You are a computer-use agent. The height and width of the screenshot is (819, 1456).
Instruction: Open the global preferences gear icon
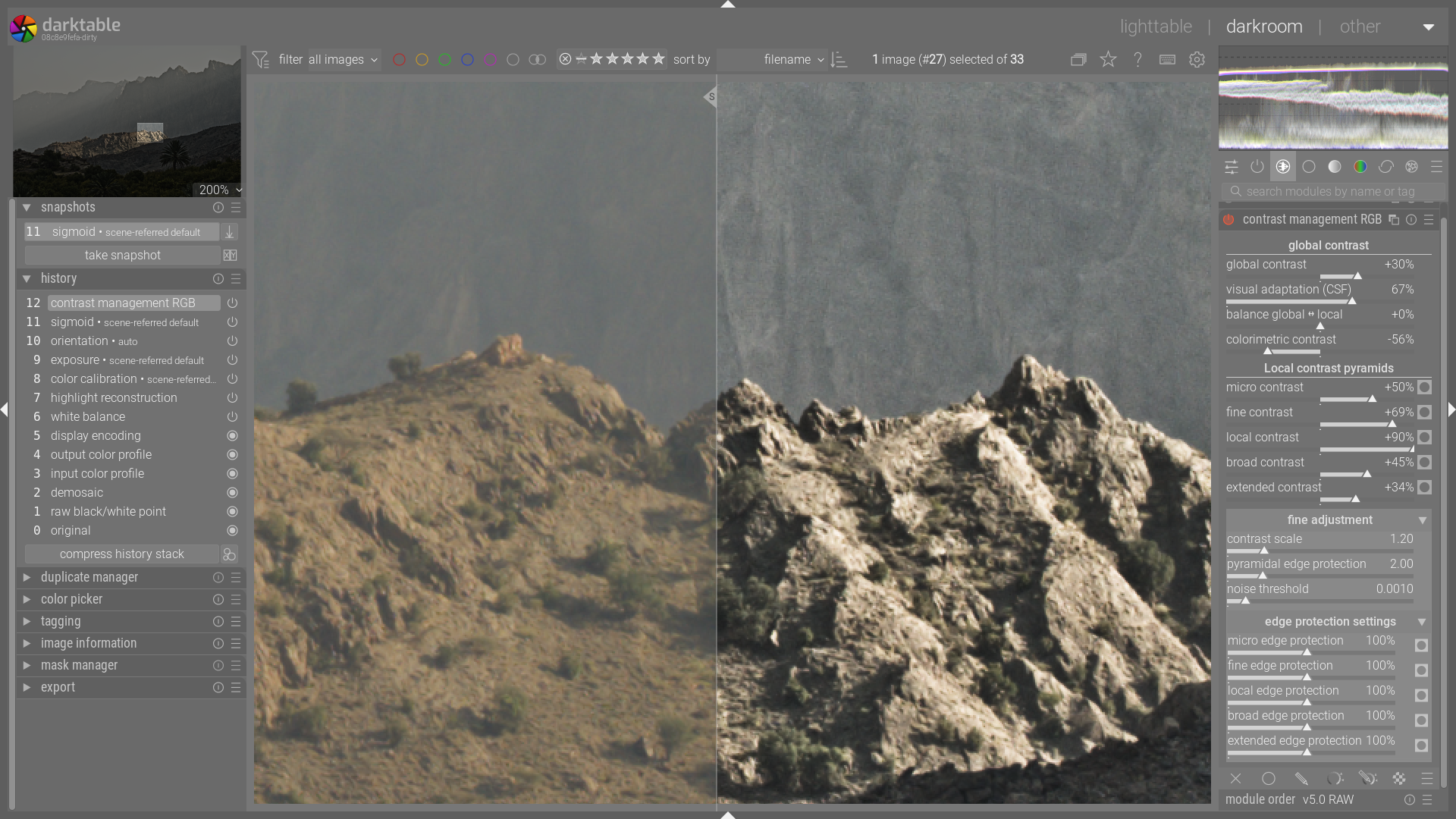coord(1197,60)
